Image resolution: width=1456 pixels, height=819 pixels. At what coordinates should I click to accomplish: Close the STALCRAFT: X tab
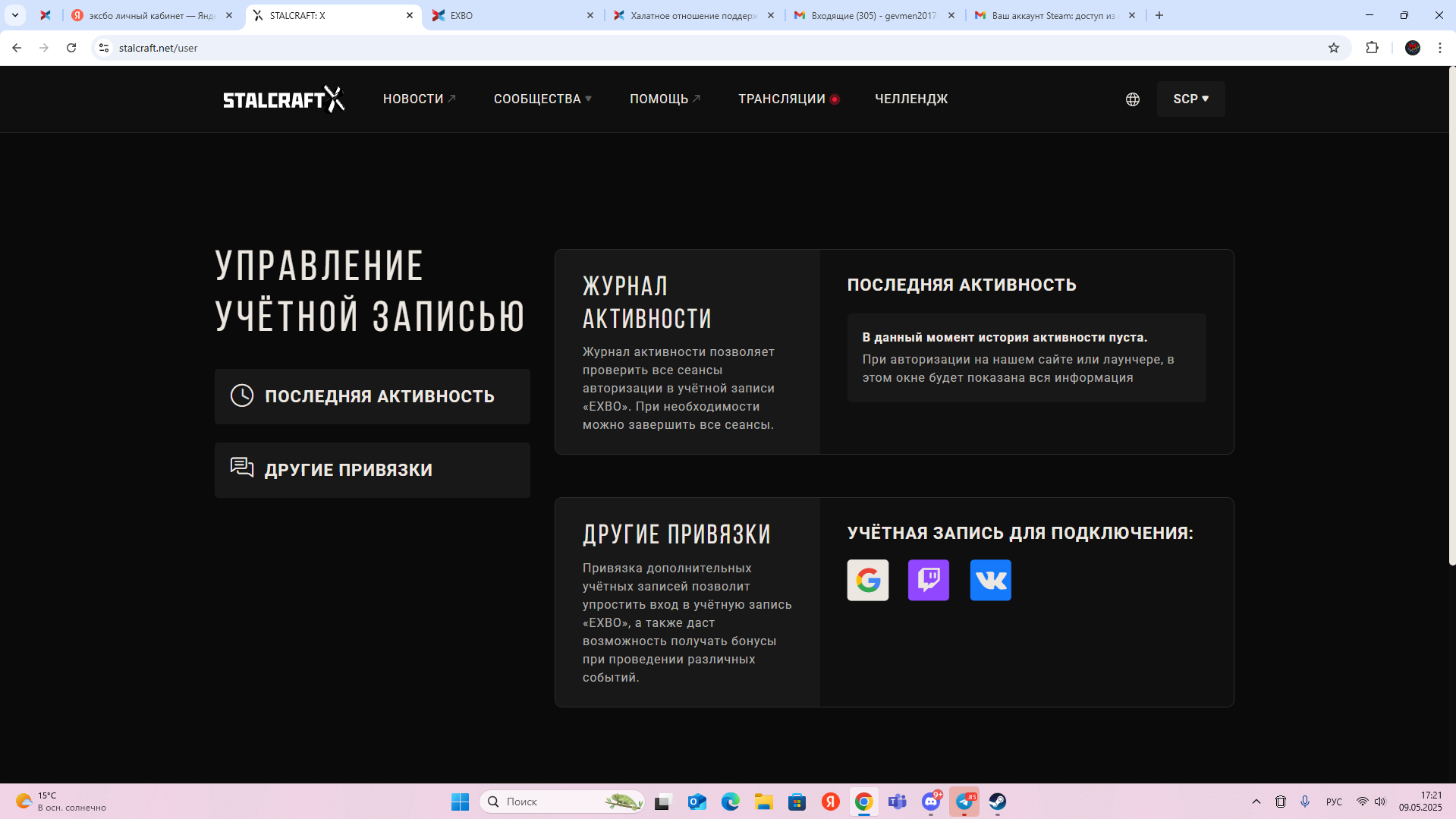pyautogui.click(x=410, y=15)
